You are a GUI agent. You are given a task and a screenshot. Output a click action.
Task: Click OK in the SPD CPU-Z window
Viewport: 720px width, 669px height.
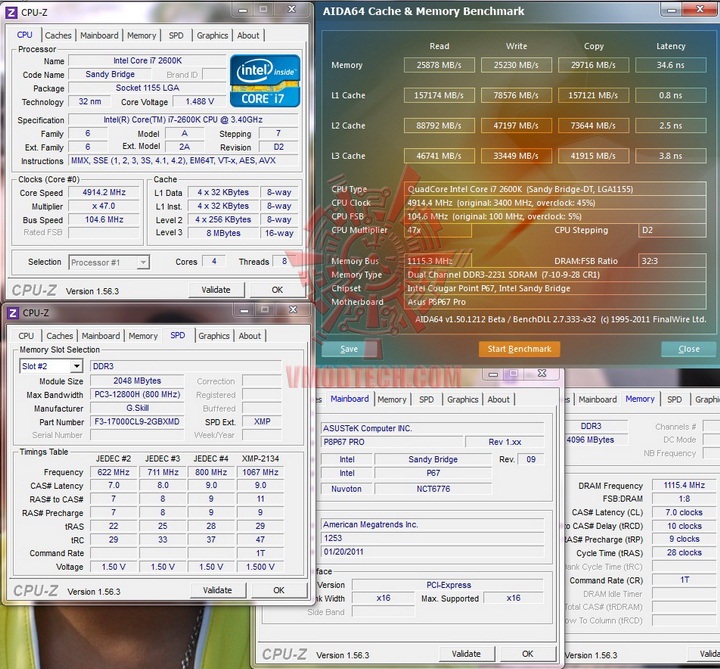coord(279,590)
